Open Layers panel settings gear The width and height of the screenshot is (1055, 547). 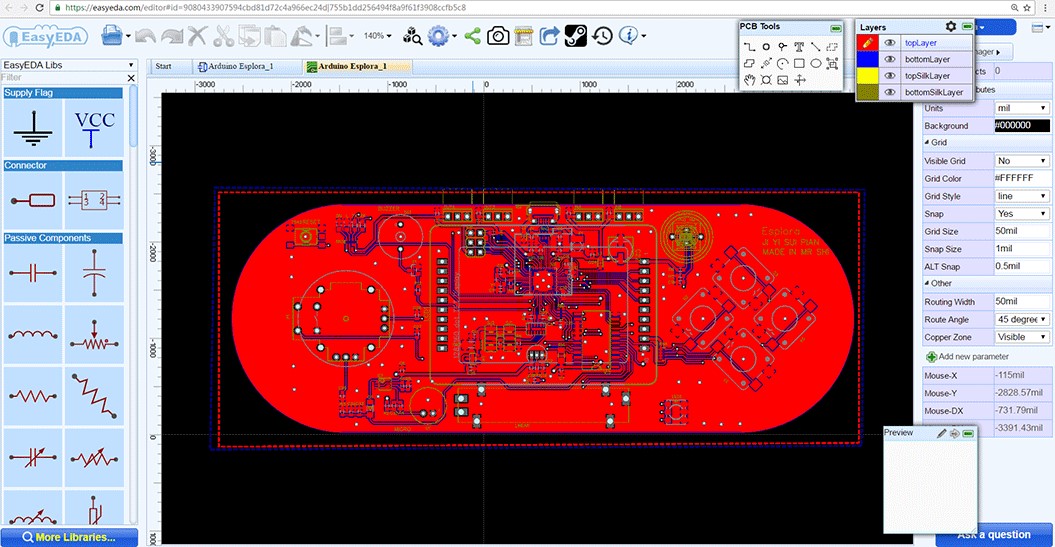[x=951, y=27]
